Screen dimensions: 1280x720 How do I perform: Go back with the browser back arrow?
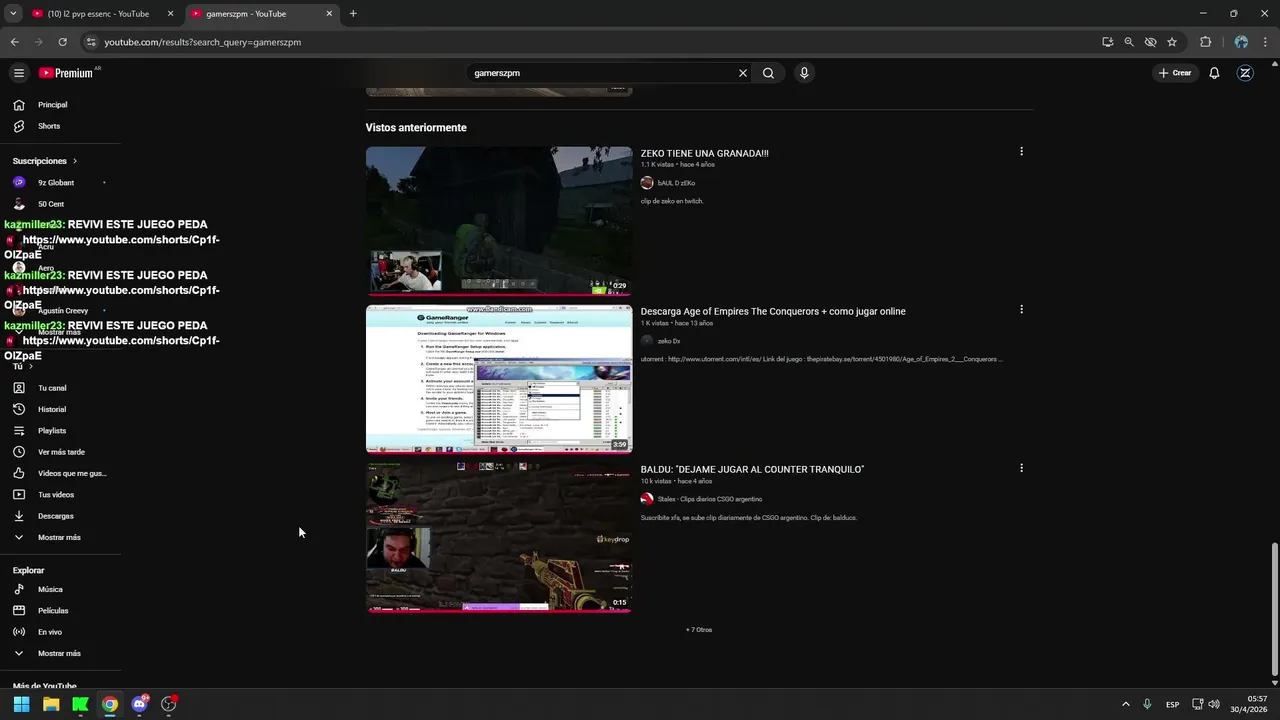14,42
